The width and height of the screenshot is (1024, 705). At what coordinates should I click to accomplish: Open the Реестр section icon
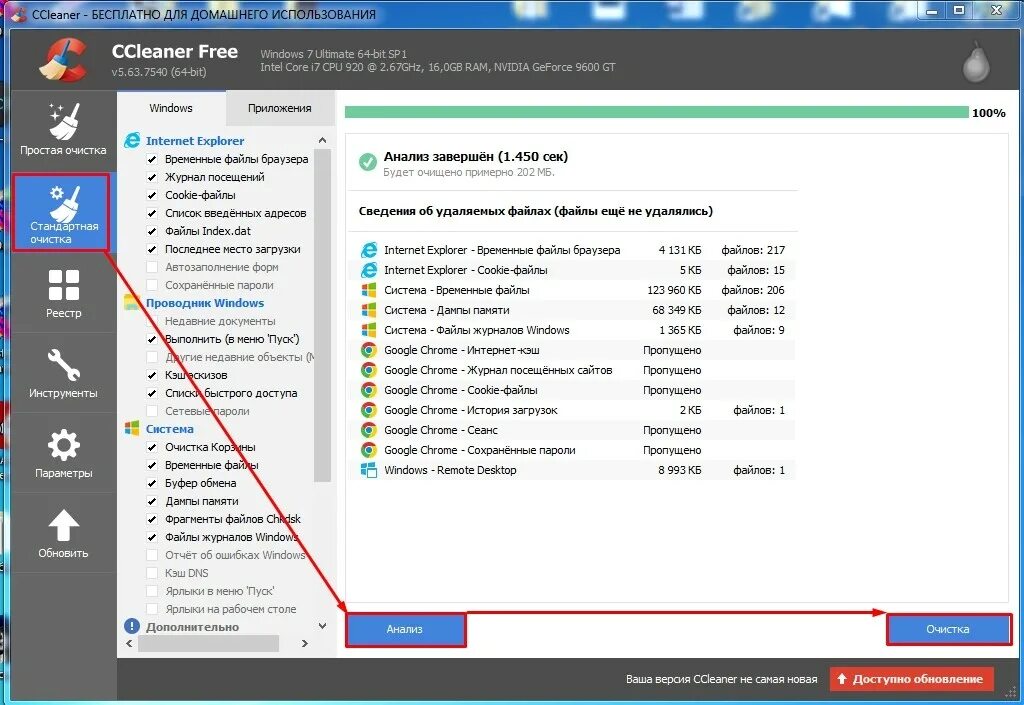63,285
